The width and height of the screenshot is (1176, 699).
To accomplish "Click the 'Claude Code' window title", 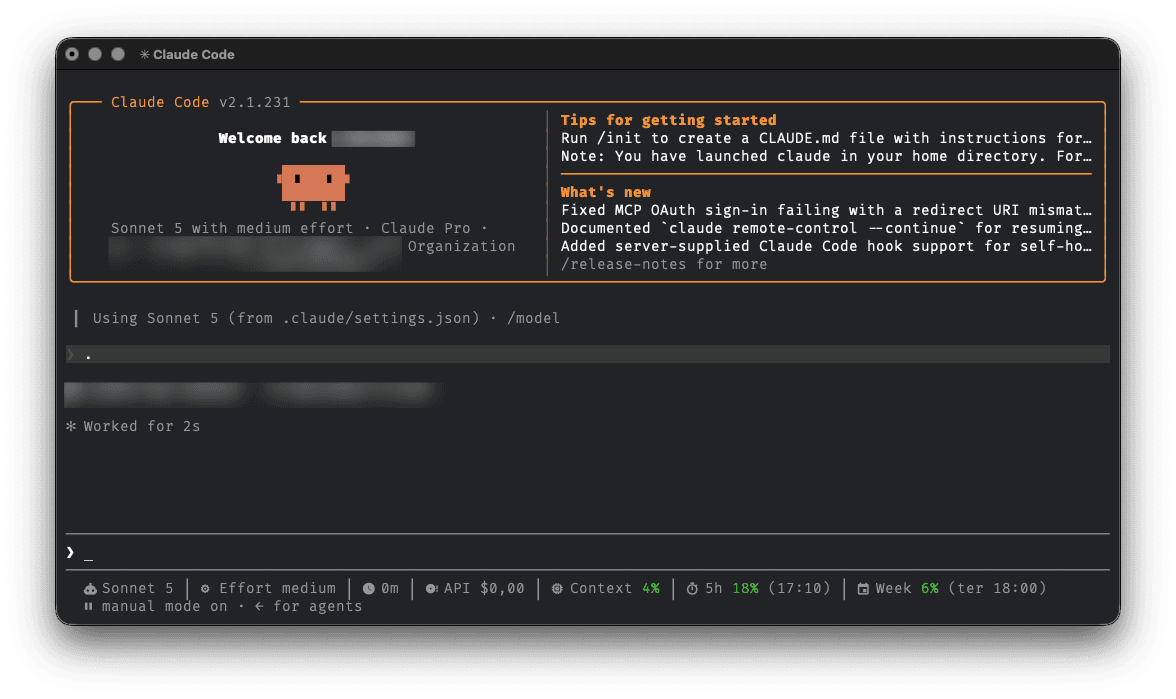I will pos(194,55).
